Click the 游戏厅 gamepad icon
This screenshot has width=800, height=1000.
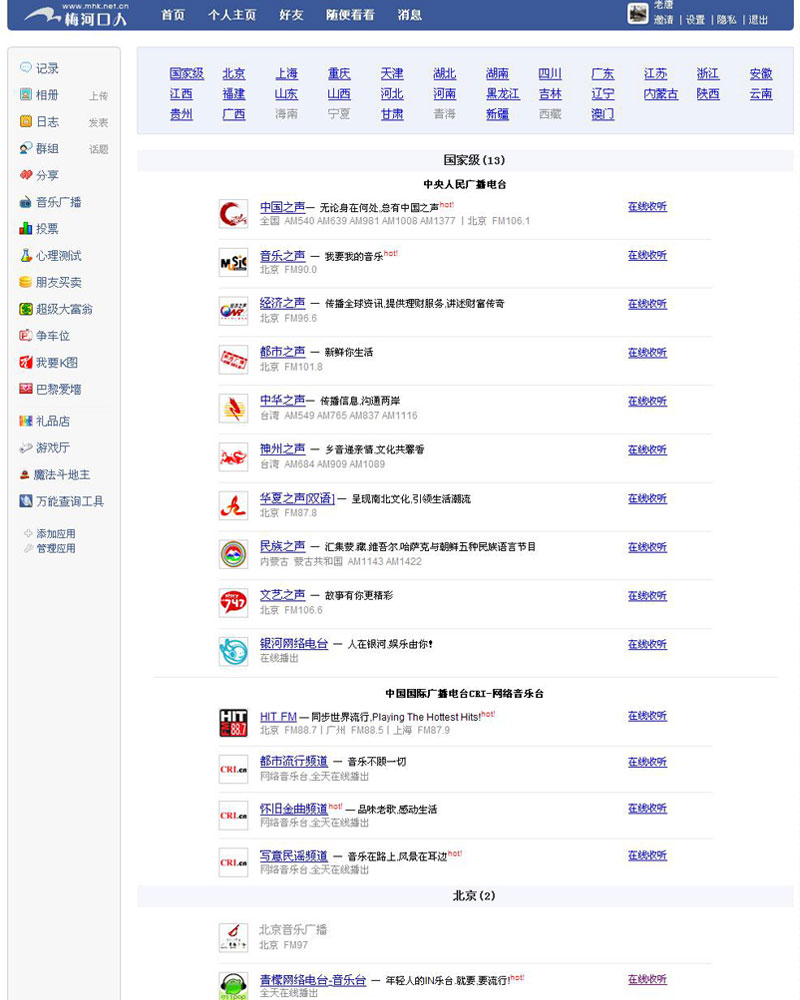26,448
